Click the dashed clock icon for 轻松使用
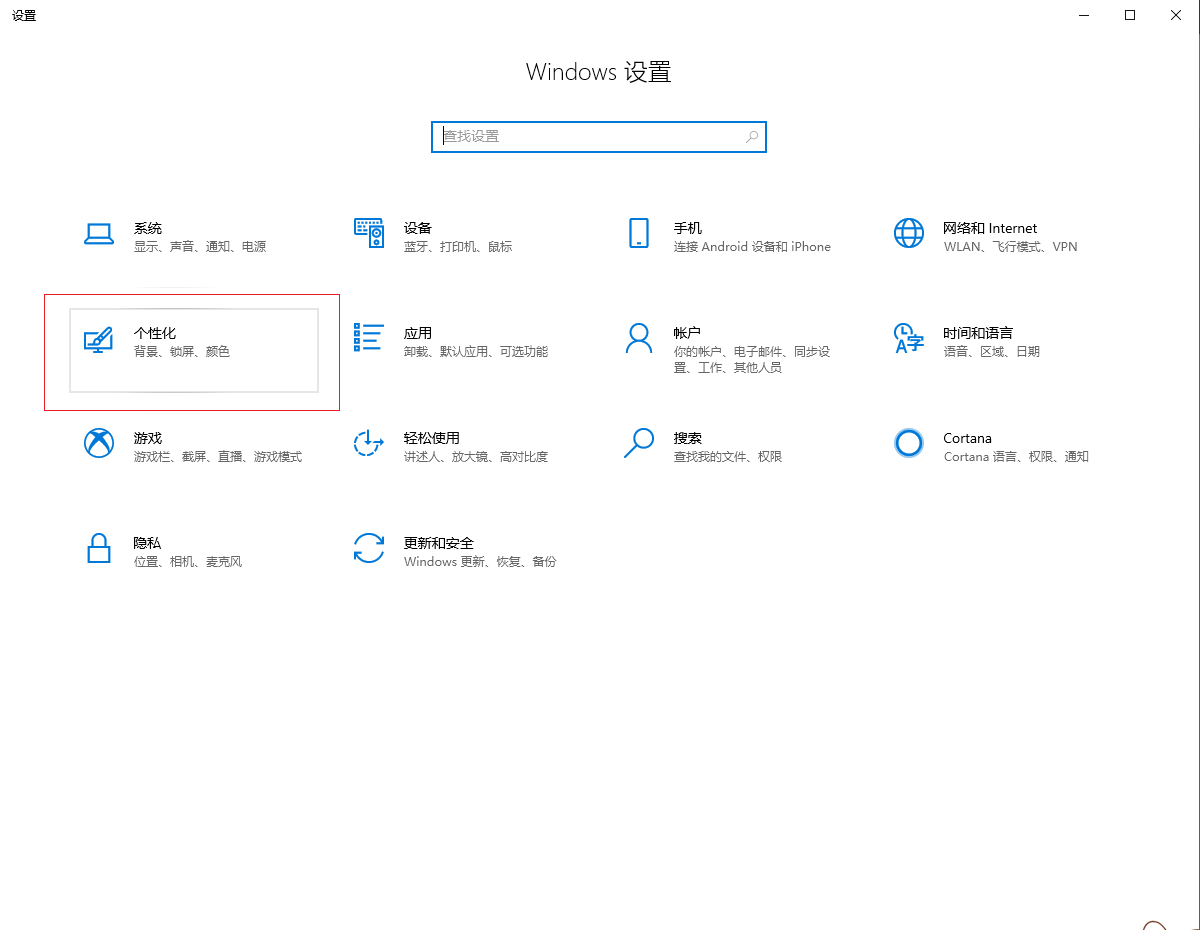1200x930 pixels. point(368,443)
